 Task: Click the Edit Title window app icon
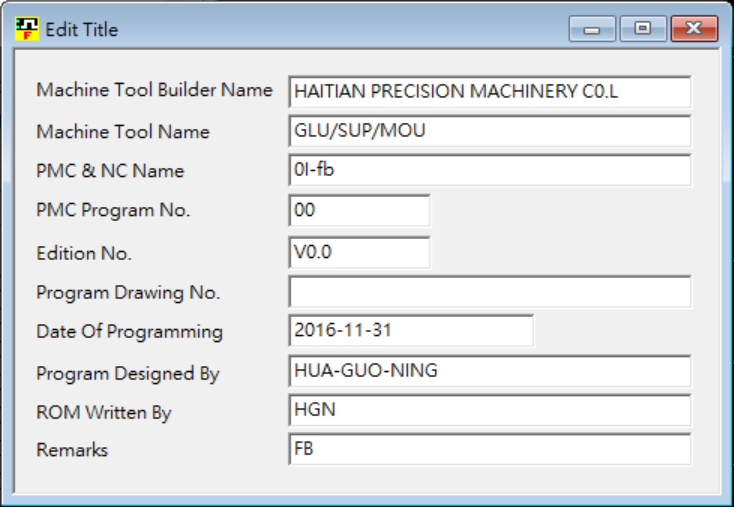tap(27, 29)
